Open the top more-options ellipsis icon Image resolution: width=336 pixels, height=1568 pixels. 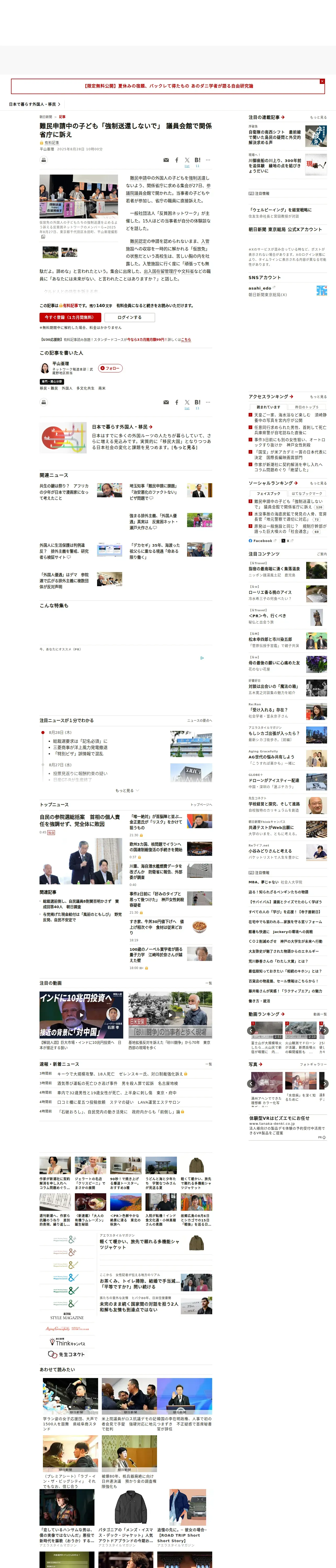pyautogui.click(x=208, y=160)
